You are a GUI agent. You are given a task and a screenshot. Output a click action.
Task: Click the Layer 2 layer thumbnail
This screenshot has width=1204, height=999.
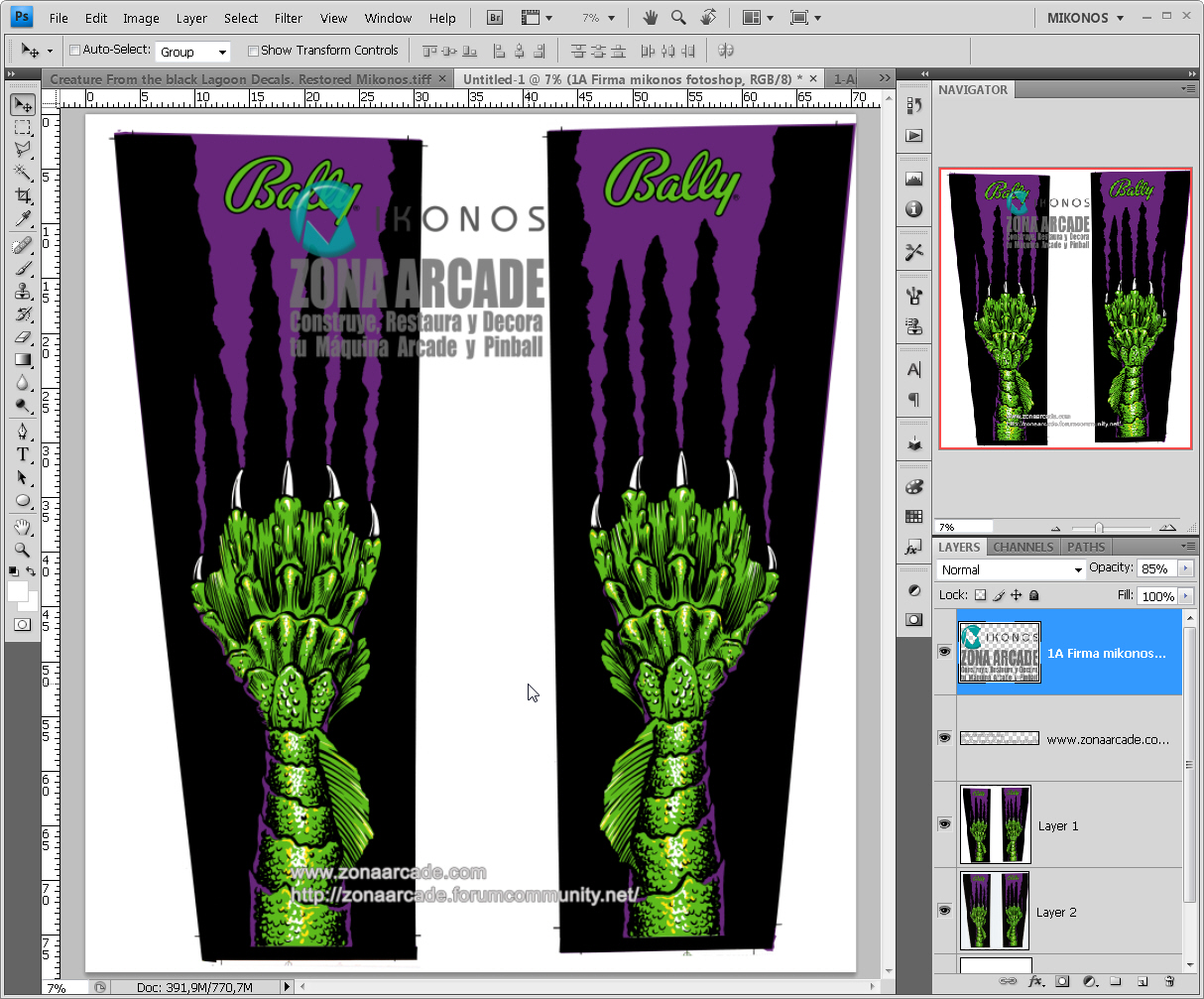click(x=995, y=912)
